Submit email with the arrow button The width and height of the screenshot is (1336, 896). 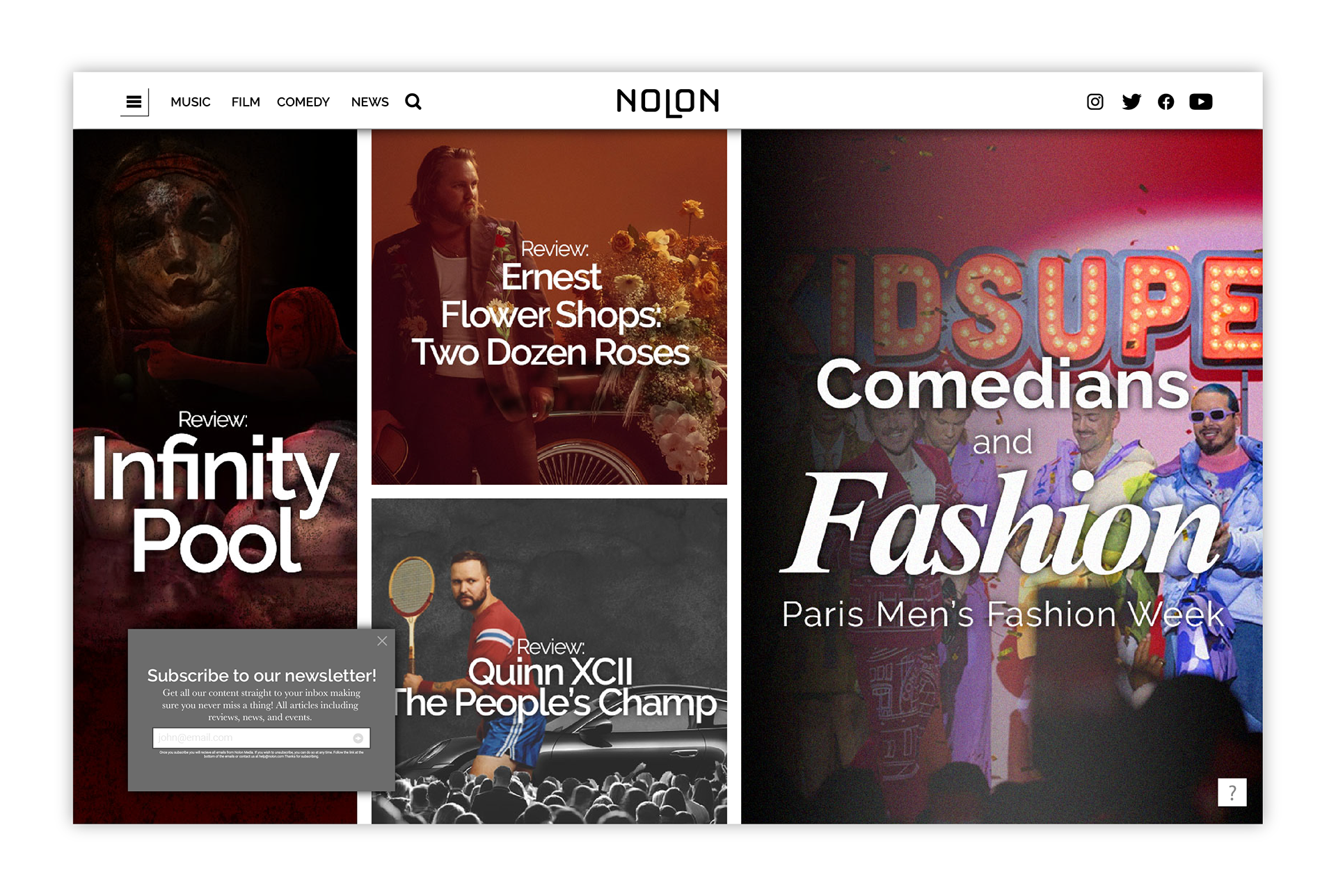point(358,738)
